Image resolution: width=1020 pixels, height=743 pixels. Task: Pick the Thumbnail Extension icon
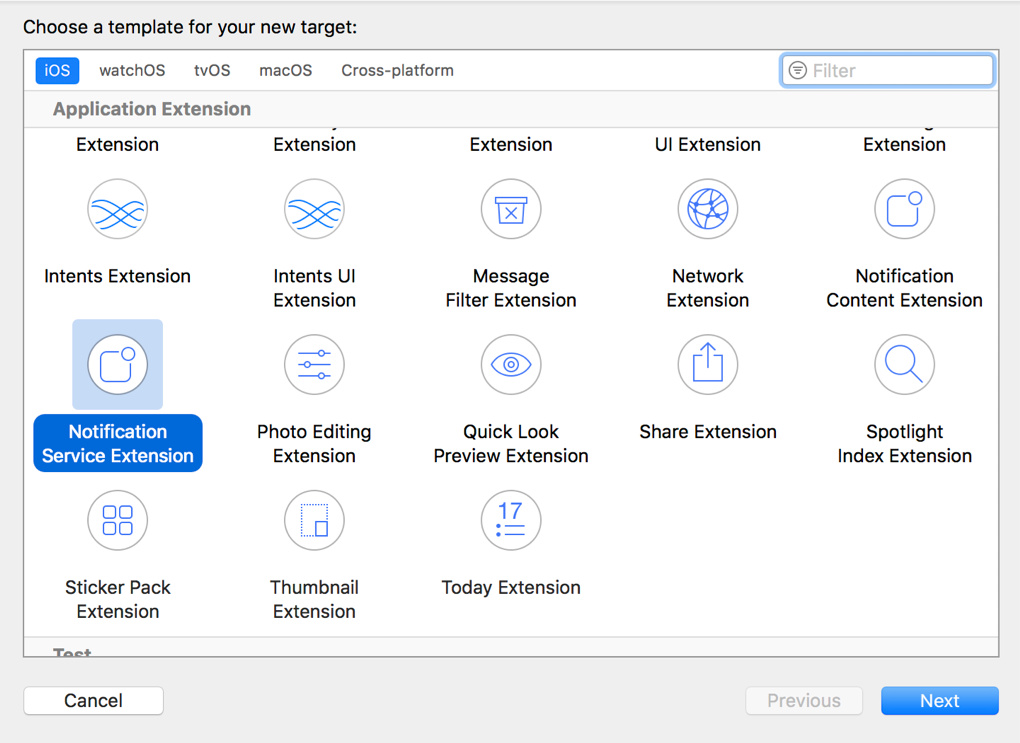314,521
